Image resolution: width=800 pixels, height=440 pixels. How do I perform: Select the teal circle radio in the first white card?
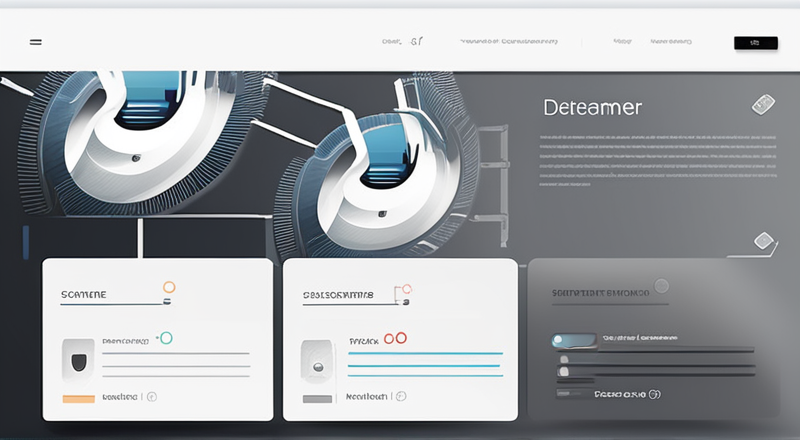[166, 338]
